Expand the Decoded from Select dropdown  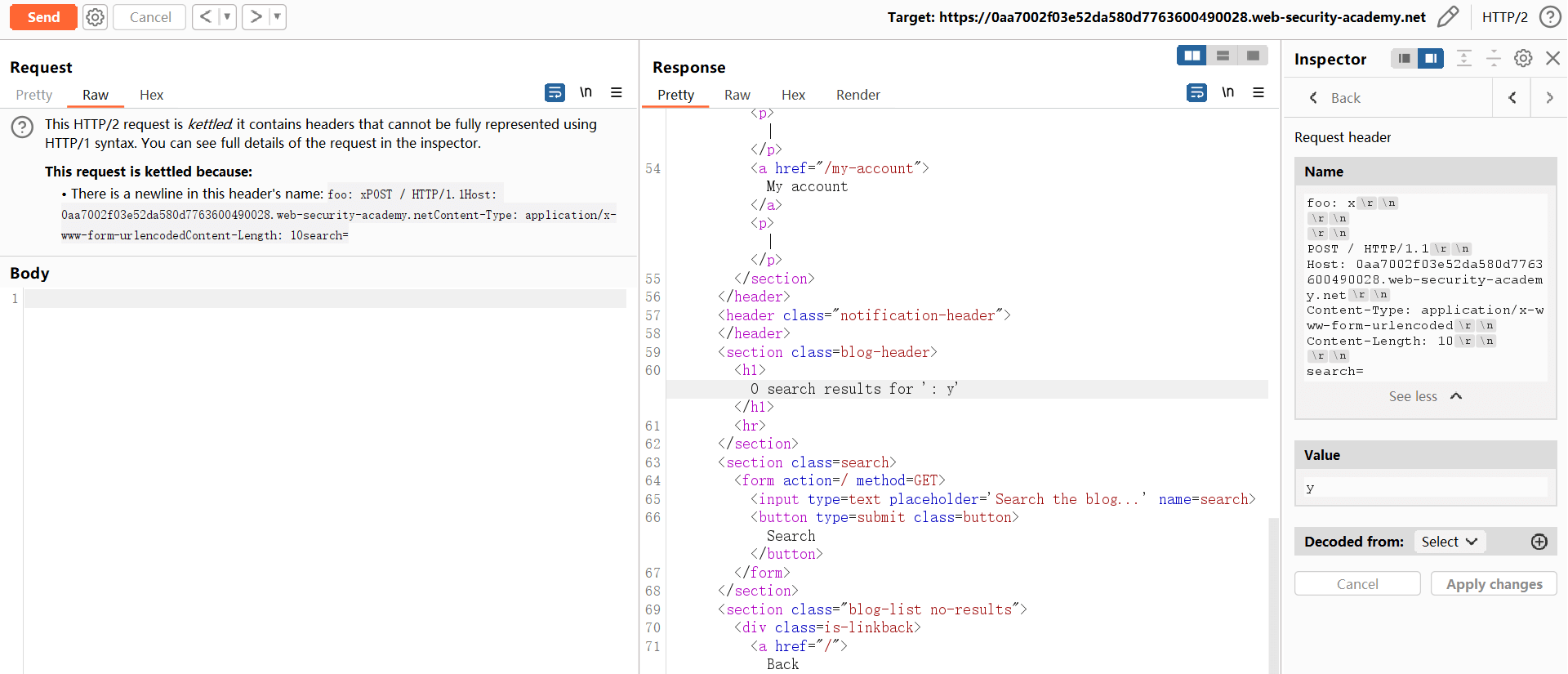pos(1449,542)
